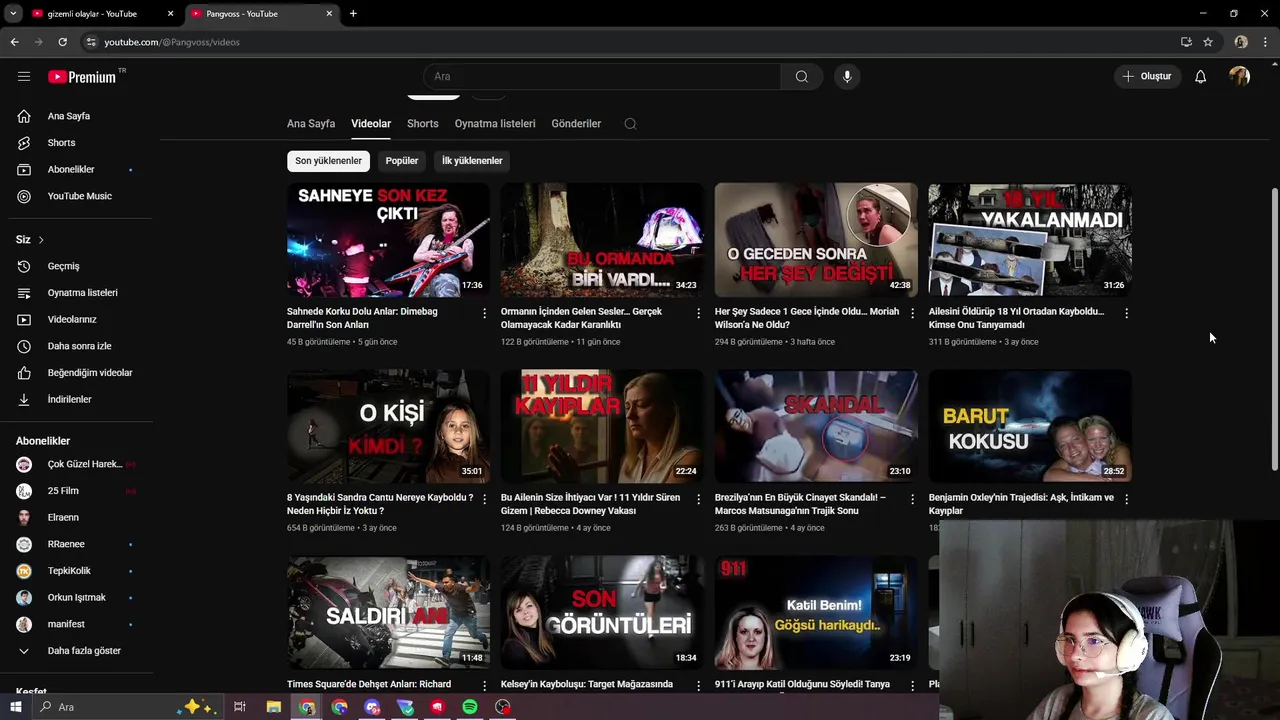Bookmark this page star icon

[x=1208, y=42]
